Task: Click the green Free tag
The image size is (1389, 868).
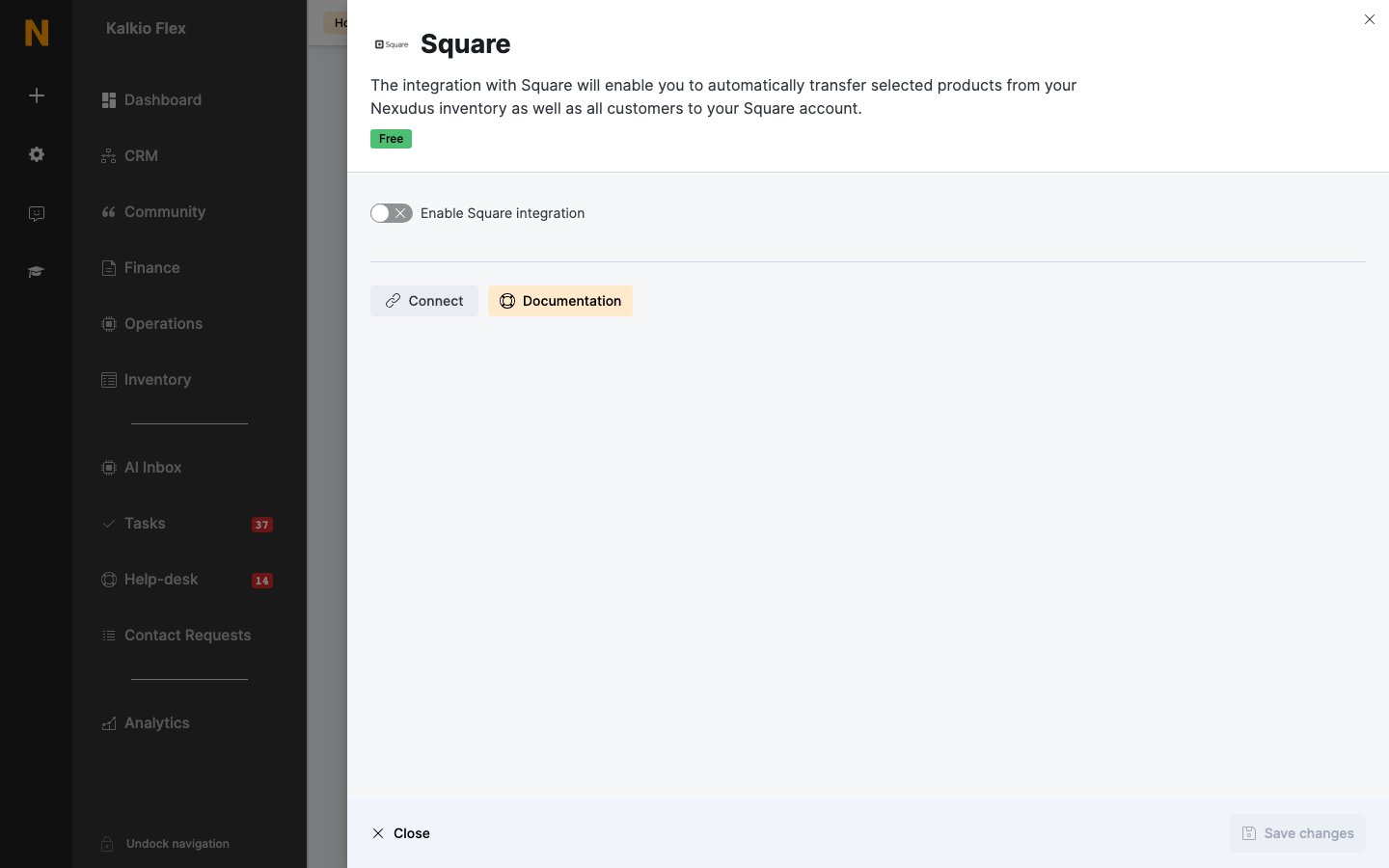Action: tap(391, 139)
